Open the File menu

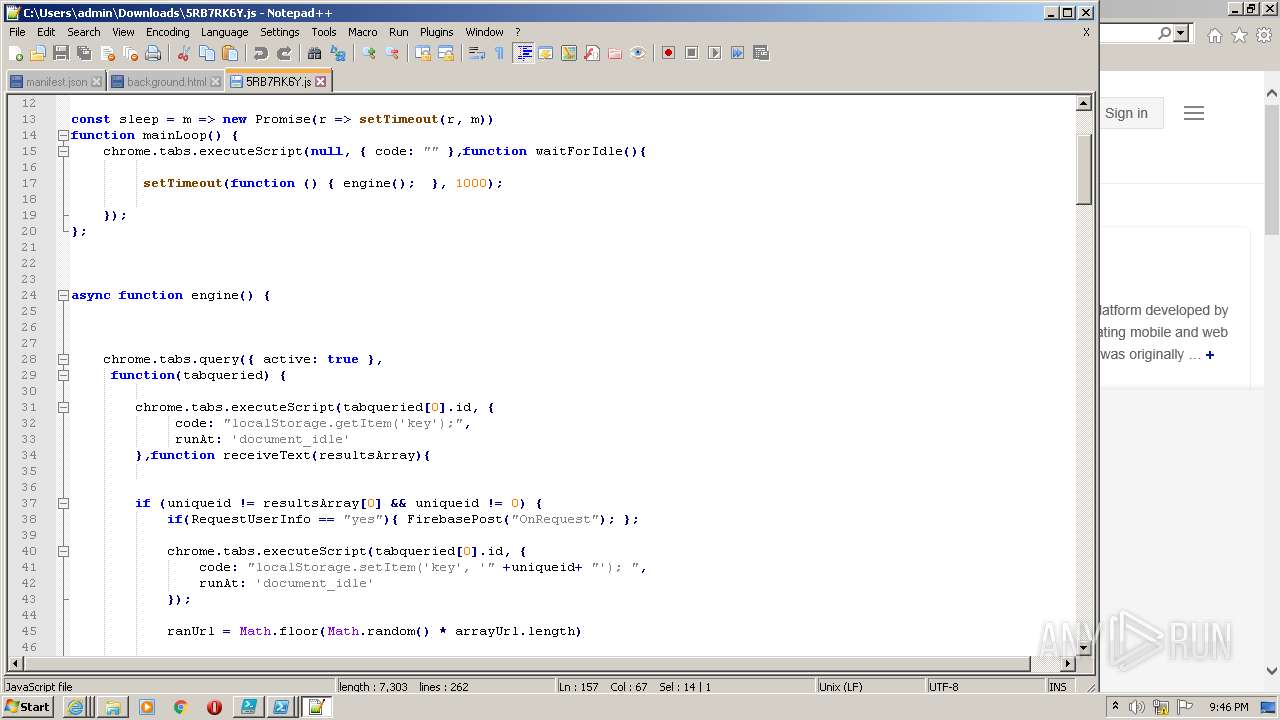click(17, 32)
